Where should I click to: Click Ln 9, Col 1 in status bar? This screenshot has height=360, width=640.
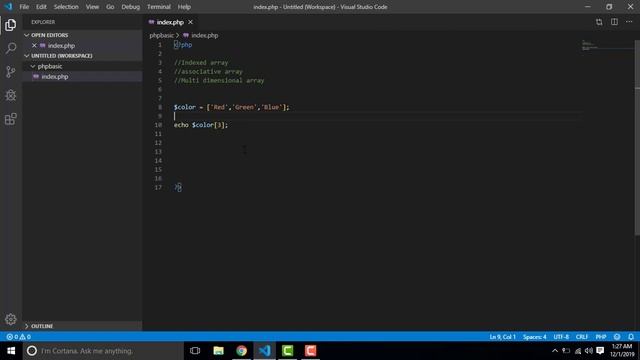[502, 337]
